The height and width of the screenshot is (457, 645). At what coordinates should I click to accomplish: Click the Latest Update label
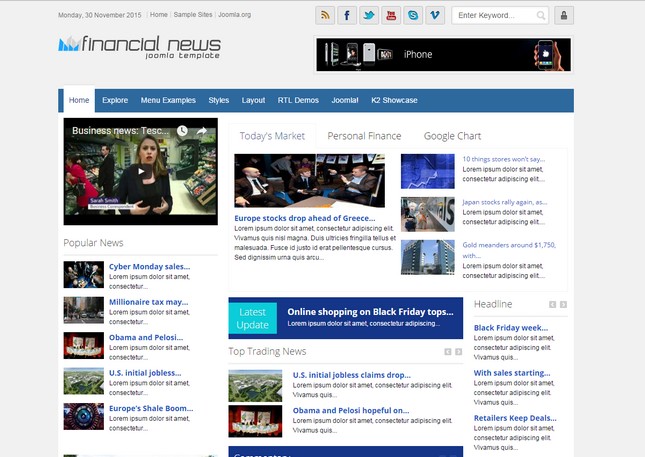tap(253, 318)
